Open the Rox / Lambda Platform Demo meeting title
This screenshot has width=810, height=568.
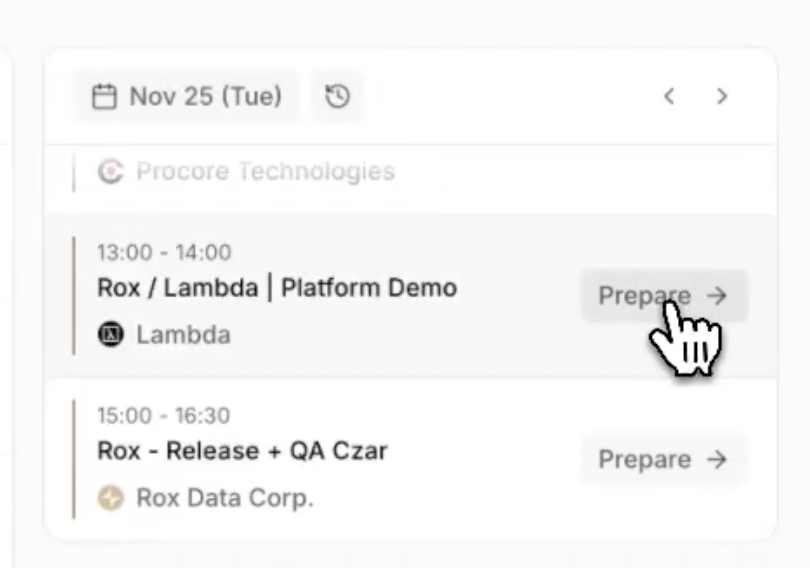277,288
